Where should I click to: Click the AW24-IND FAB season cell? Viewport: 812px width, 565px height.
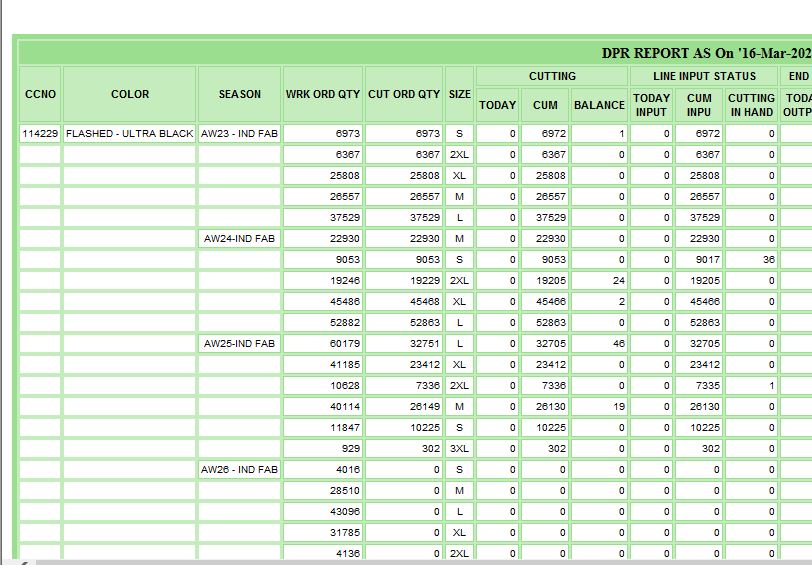point(240,239)
